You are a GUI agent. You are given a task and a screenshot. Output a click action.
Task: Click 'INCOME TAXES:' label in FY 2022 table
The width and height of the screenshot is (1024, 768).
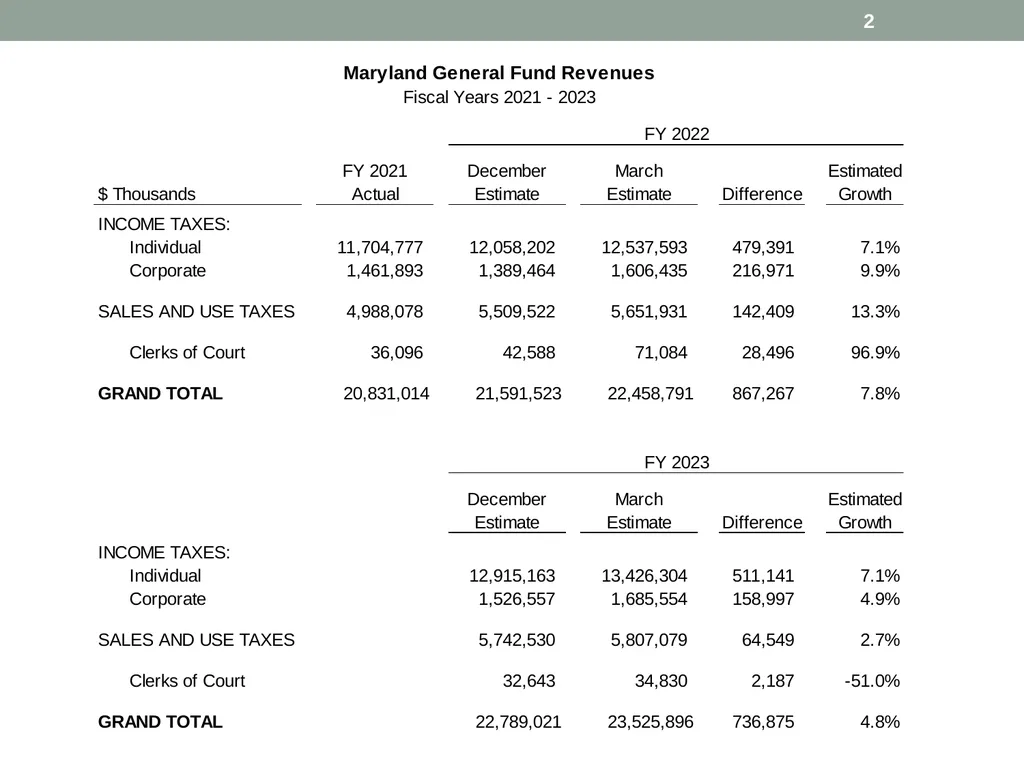coord(164,224)
